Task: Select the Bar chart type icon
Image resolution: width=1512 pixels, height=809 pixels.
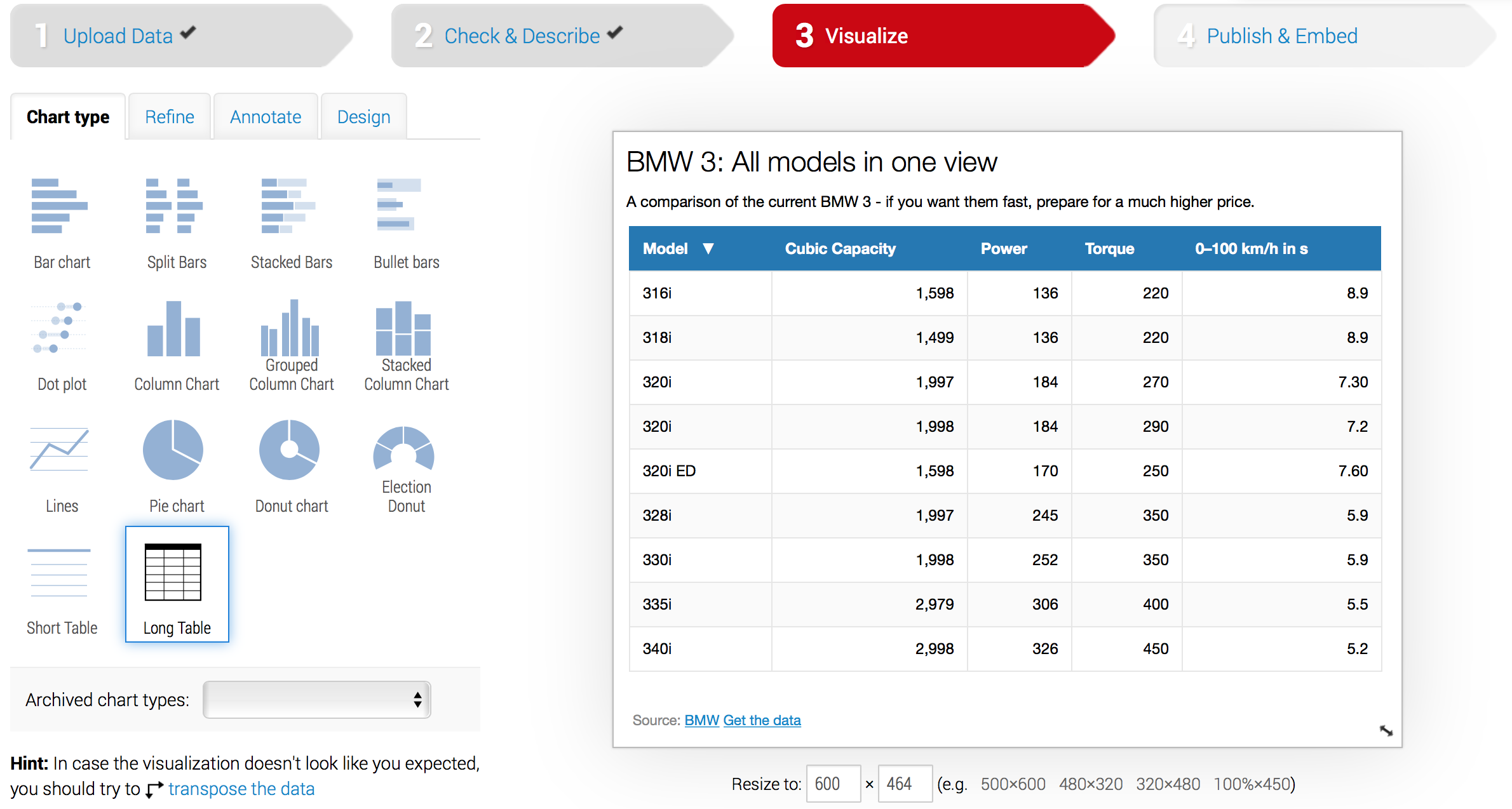Action: click(60, 206)
